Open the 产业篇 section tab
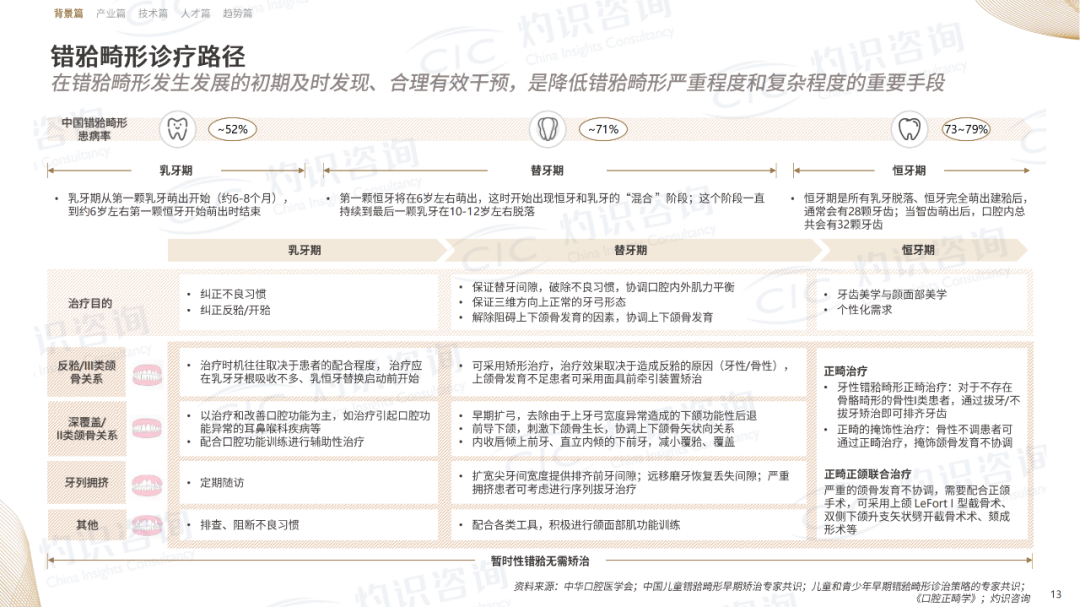The image size is (1080, 607). point(110,13)
